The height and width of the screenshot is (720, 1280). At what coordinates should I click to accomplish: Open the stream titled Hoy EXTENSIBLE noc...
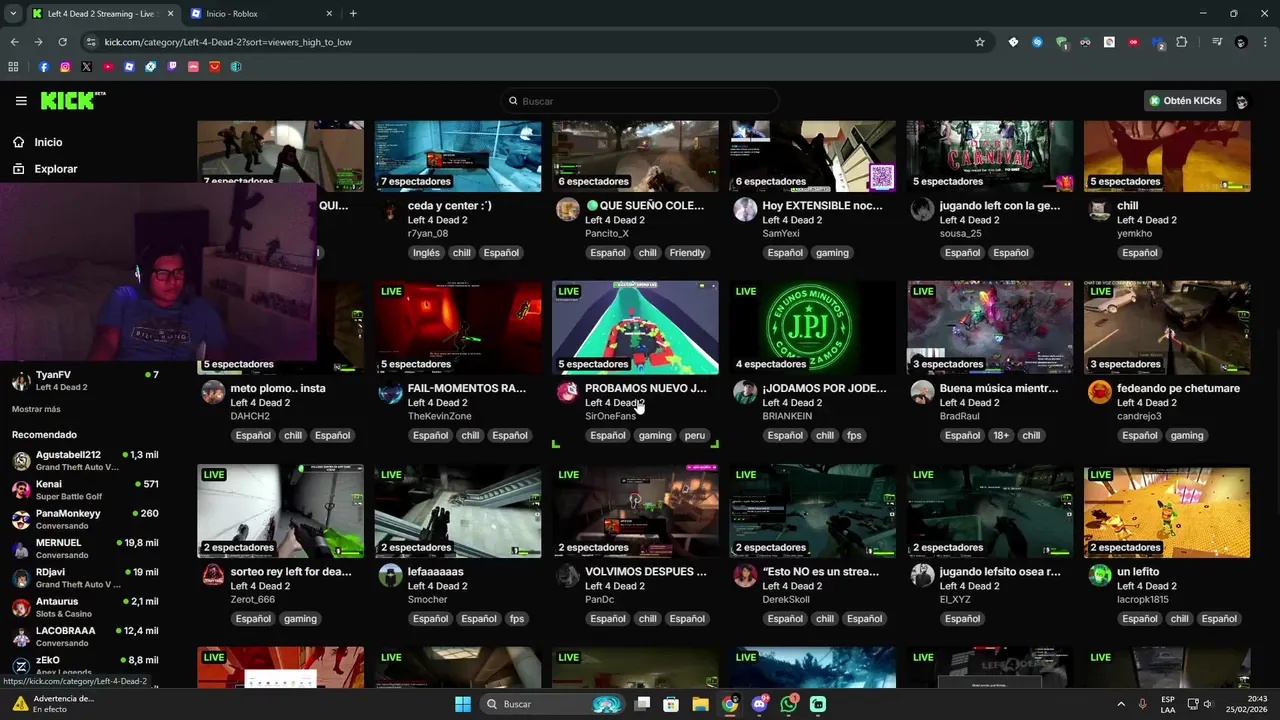[x=822, y=205]
